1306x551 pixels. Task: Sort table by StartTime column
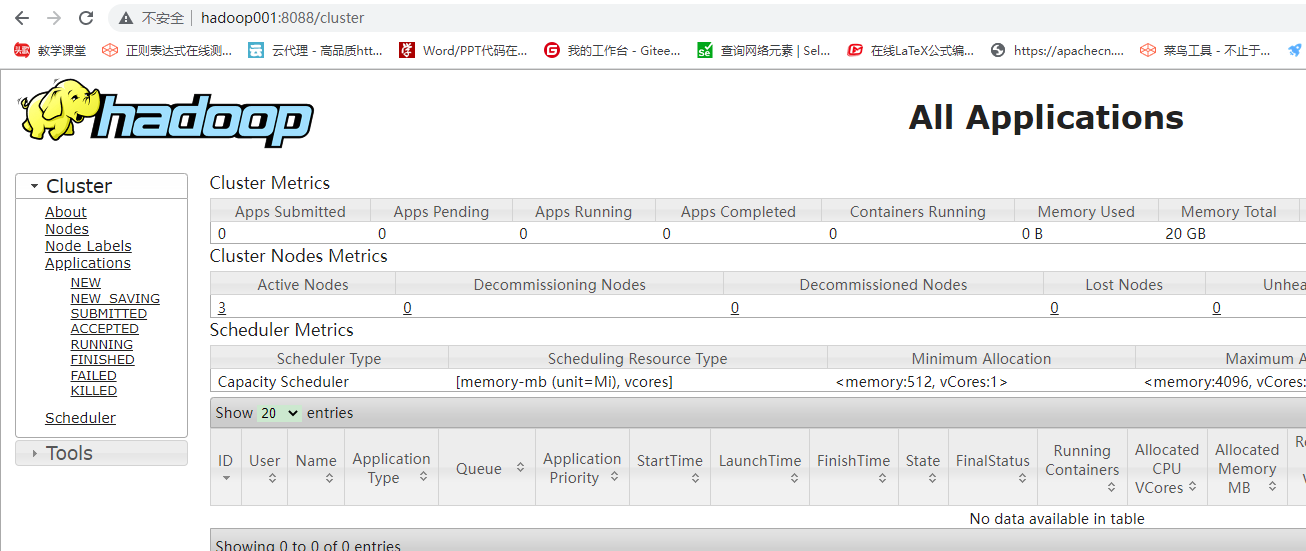click(x=670, y=467)
